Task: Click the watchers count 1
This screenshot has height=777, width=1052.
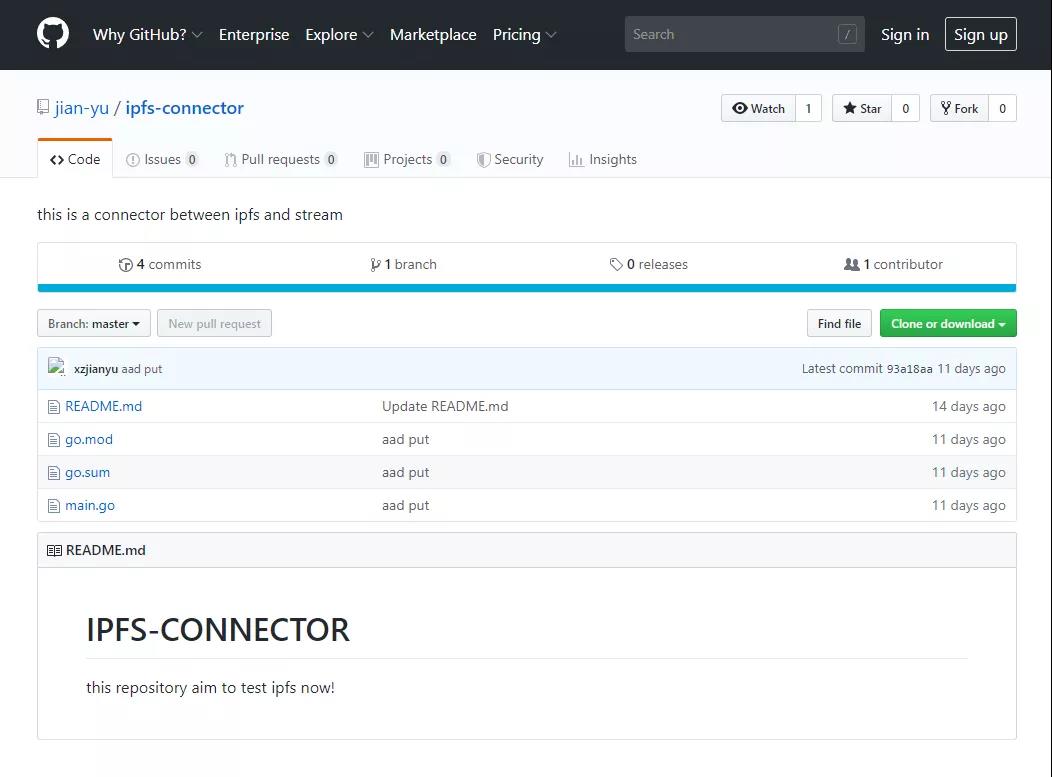Action: [808, 108]
